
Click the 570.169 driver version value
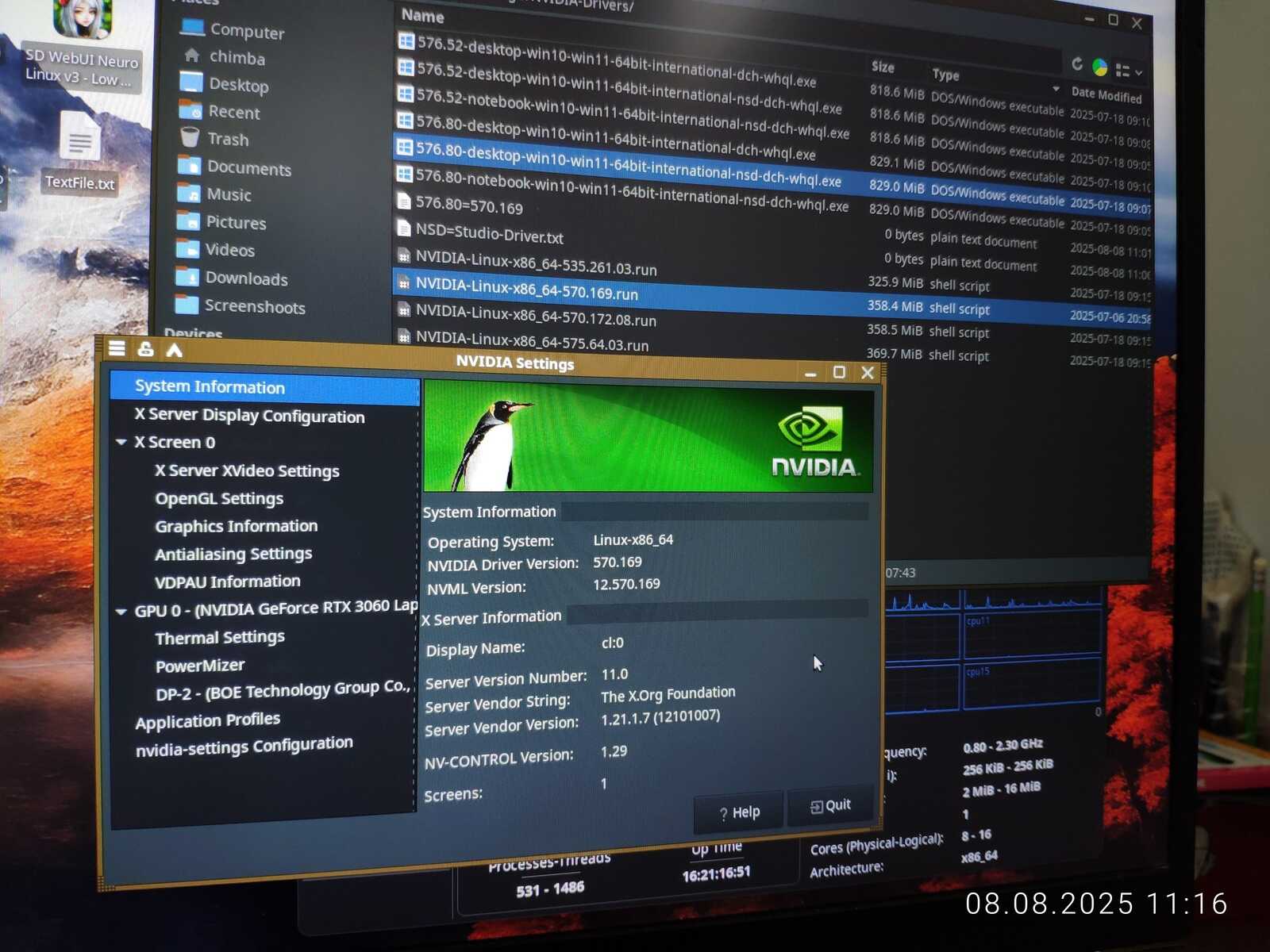click(618, 562)
